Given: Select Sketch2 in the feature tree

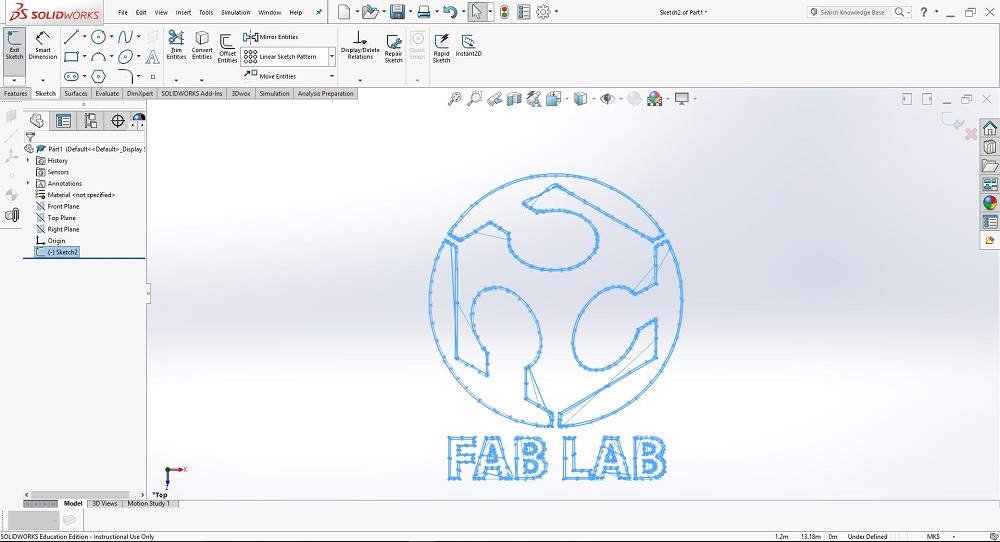Looking at the screenshot, I should pos(57,253).
